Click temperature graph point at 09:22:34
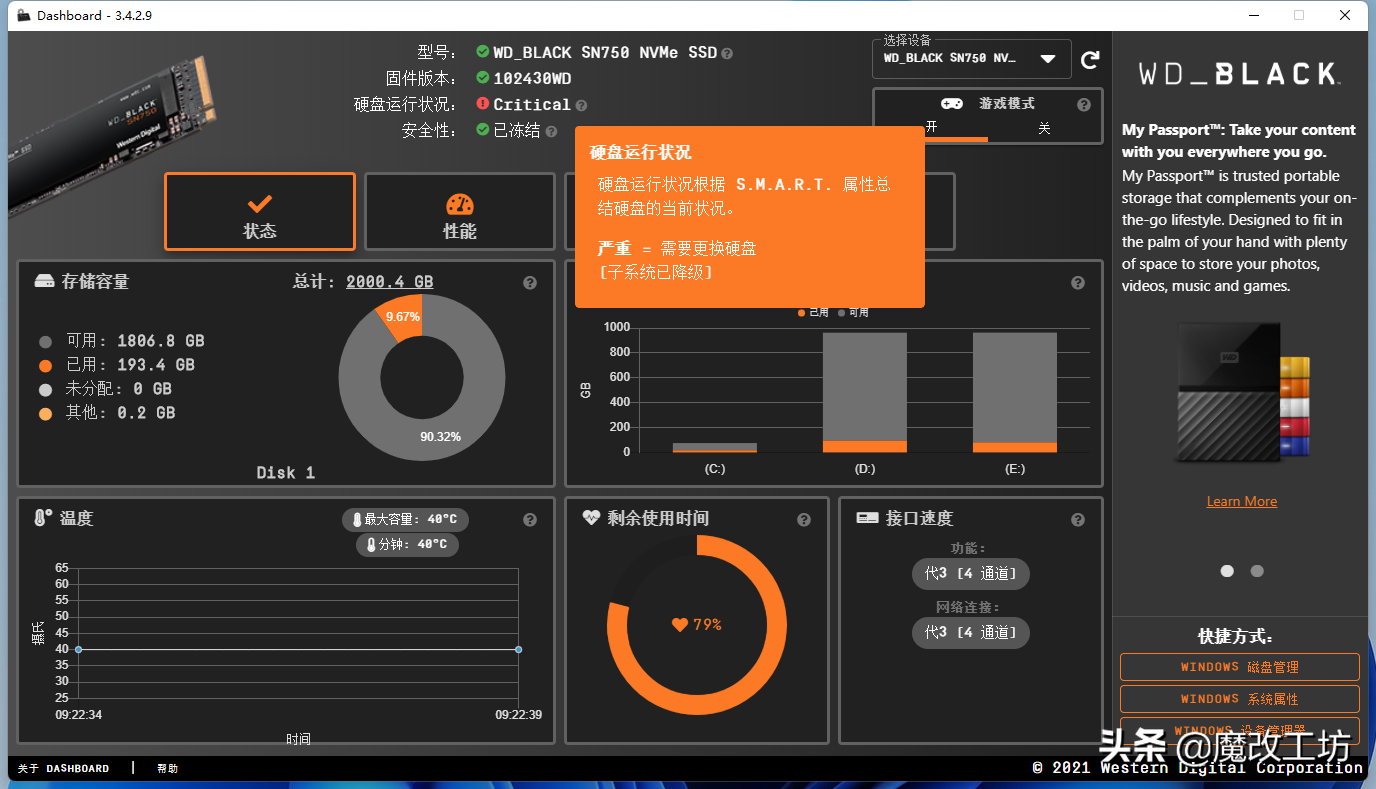1376x789 pixels. pyautogui.click(x=78, y=650)
